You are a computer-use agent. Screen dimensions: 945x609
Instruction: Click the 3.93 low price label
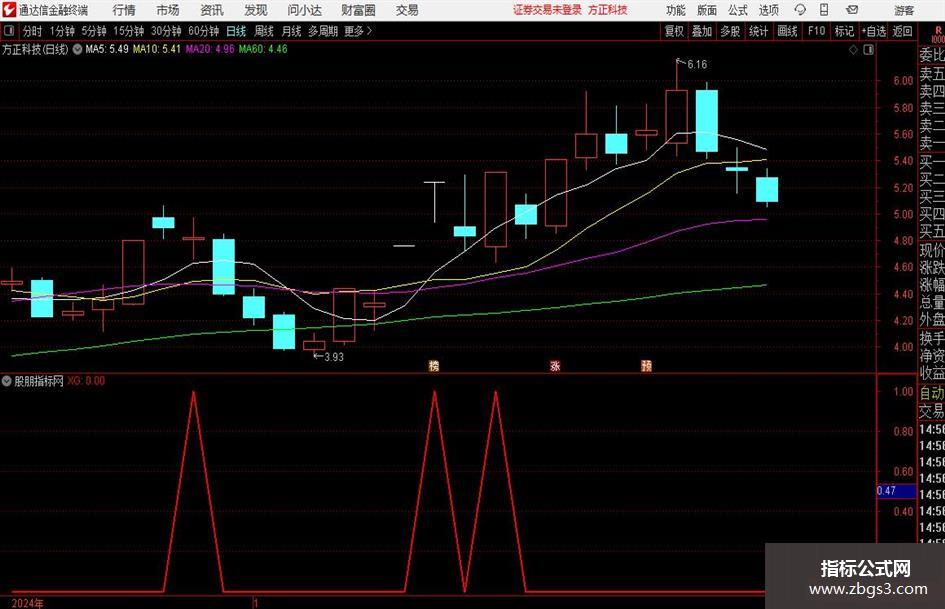334,357
